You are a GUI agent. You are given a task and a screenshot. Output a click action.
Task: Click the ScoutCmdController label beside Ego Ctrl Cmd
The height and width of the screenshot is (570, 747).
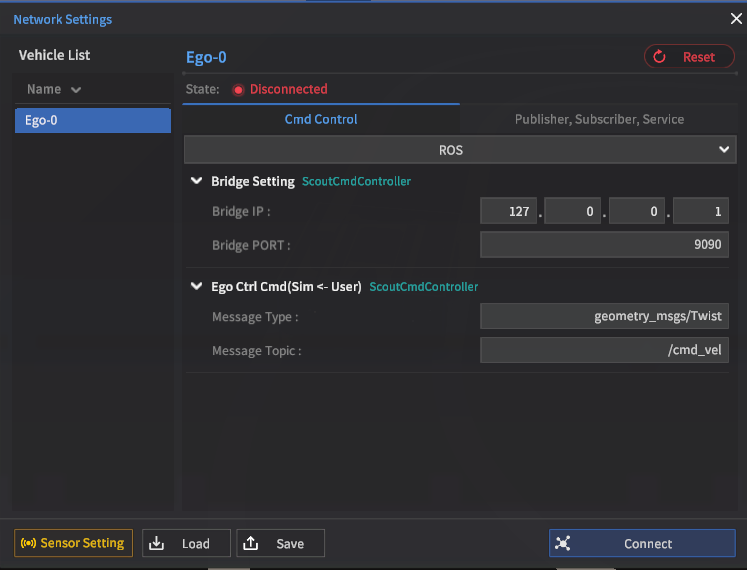(x=424, y=286)
